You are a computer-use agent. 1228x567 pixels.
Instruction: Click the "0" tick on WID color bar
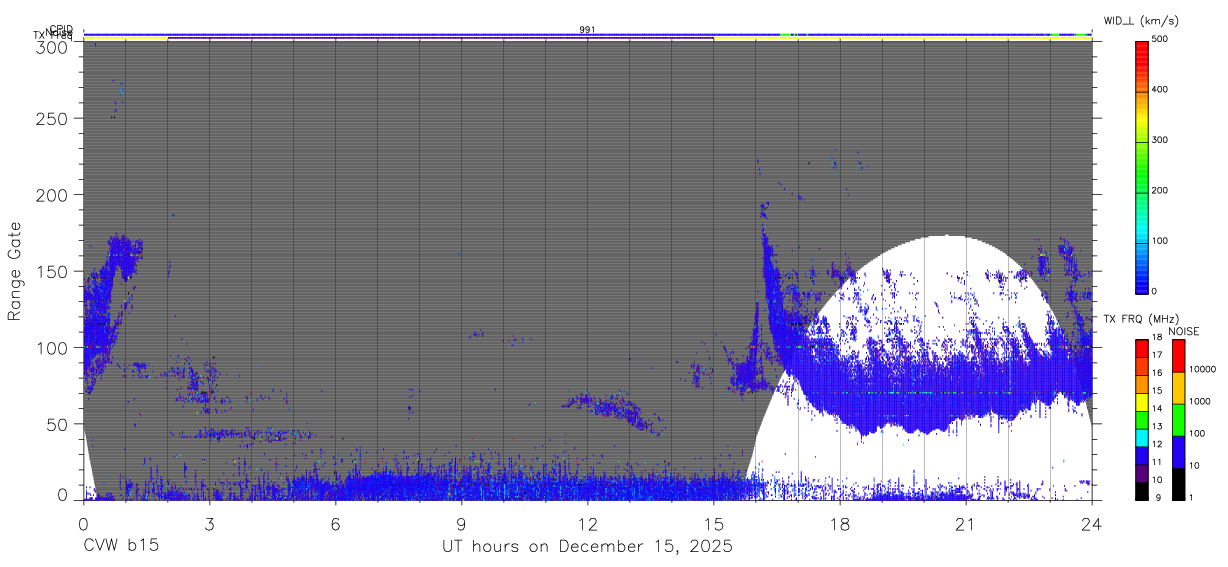[x=1155, y=291]
